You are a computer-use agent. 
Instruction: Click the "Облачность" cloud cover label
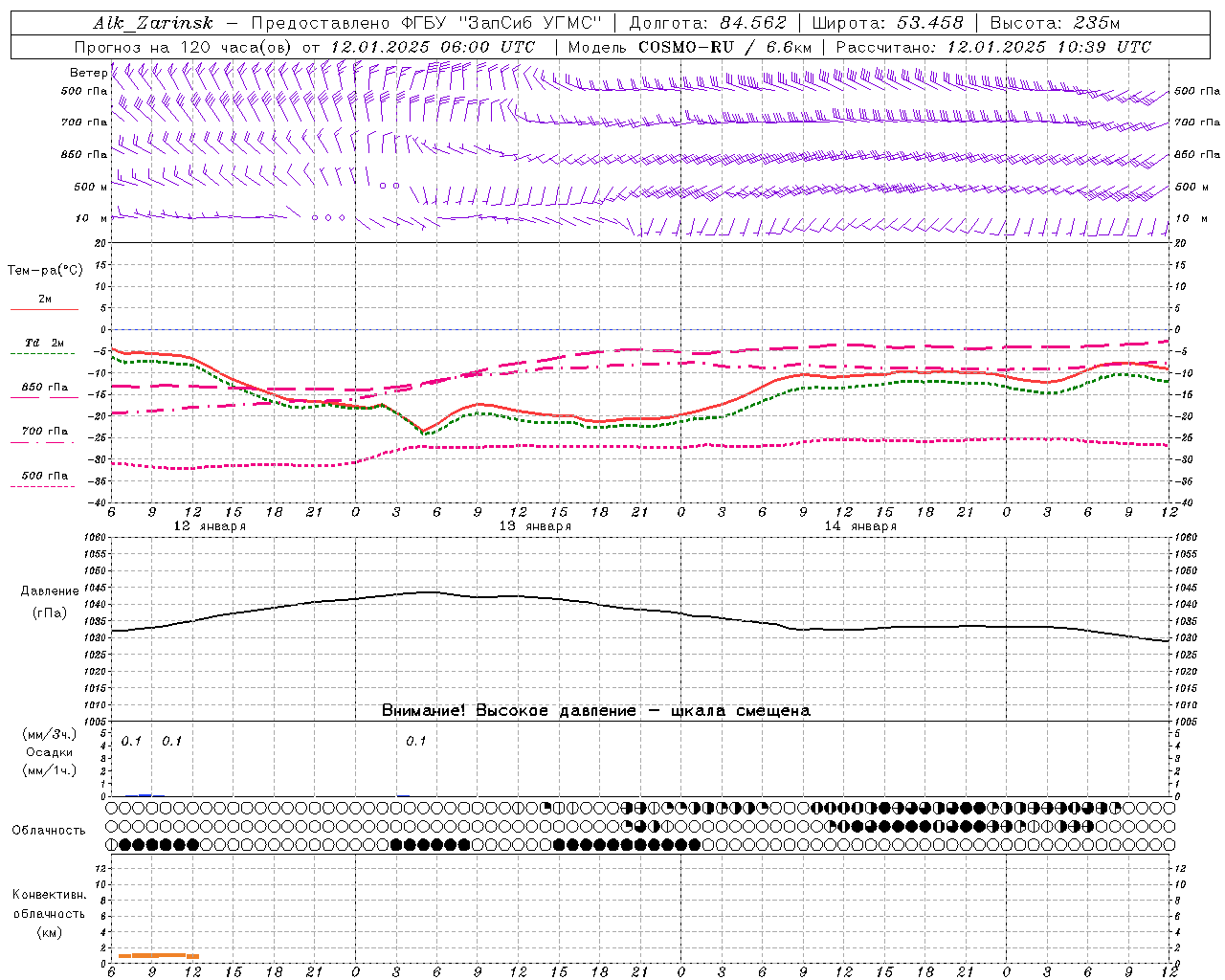(49, 830)
